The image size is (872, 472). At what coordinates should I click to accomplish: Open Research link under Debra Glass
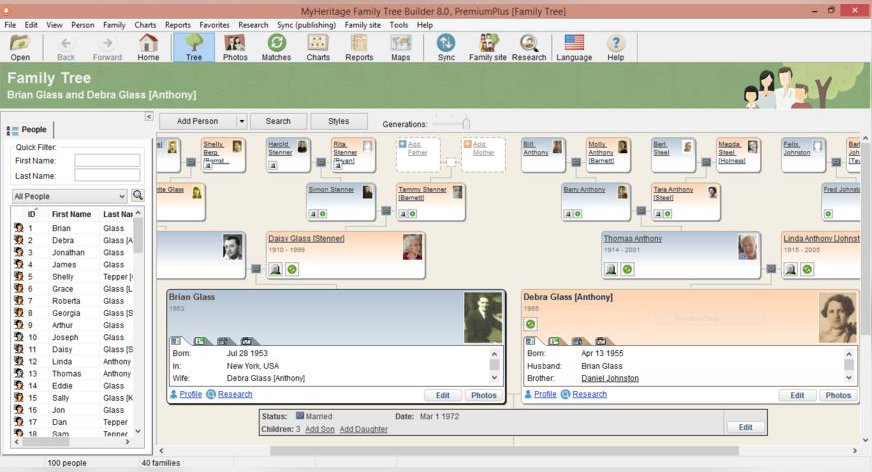(x=589, y=394)
